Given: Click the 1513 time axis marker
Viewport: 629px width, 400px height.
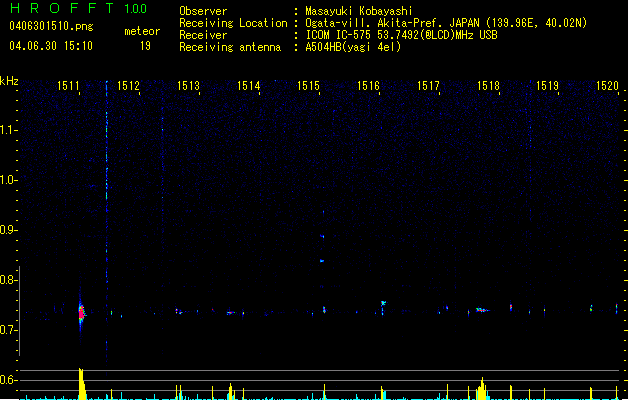Looking at the screenshot, I should coord(189,86).
